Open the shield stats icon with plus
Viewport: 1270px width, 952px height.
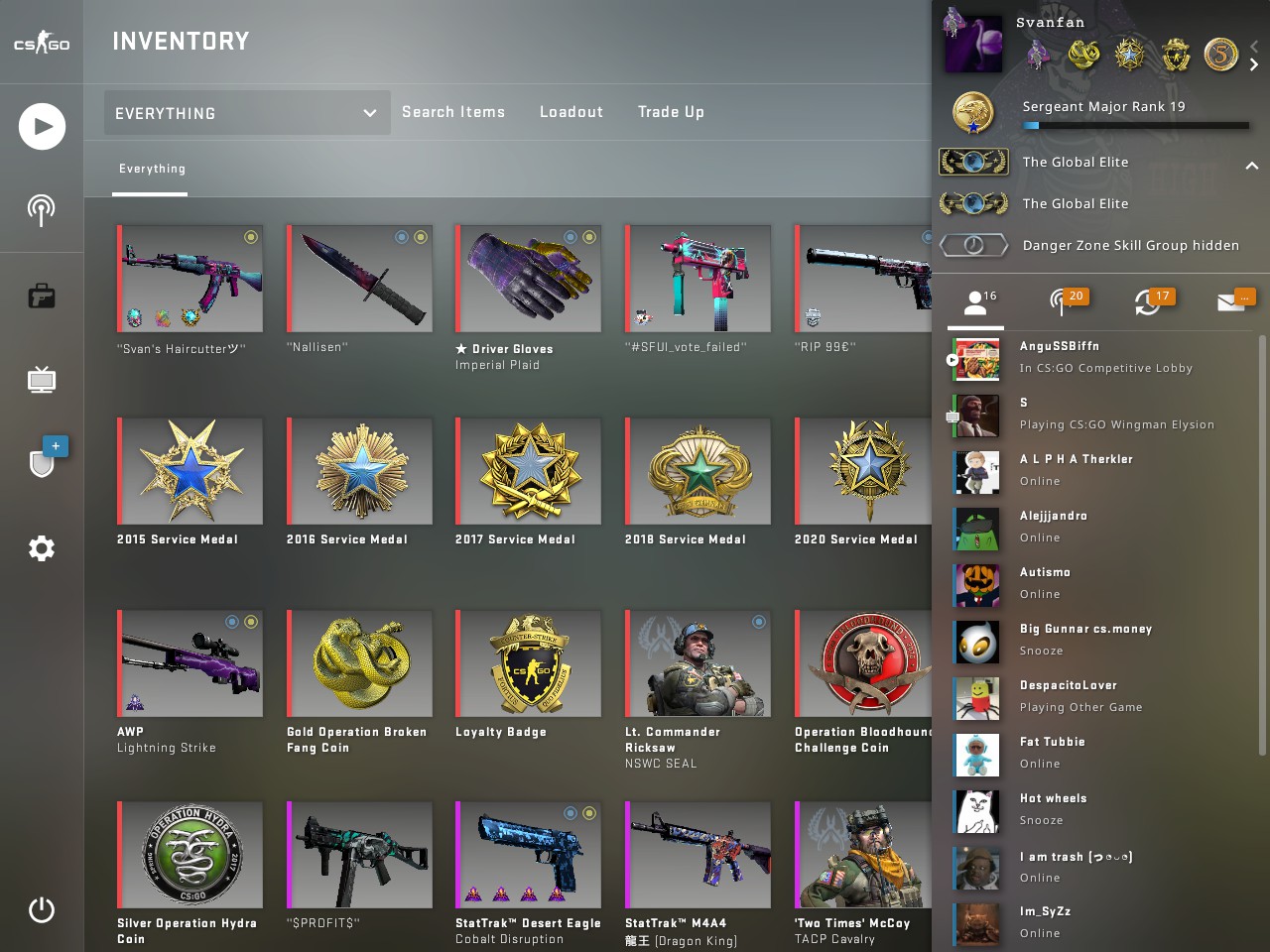tap(45, 458)
